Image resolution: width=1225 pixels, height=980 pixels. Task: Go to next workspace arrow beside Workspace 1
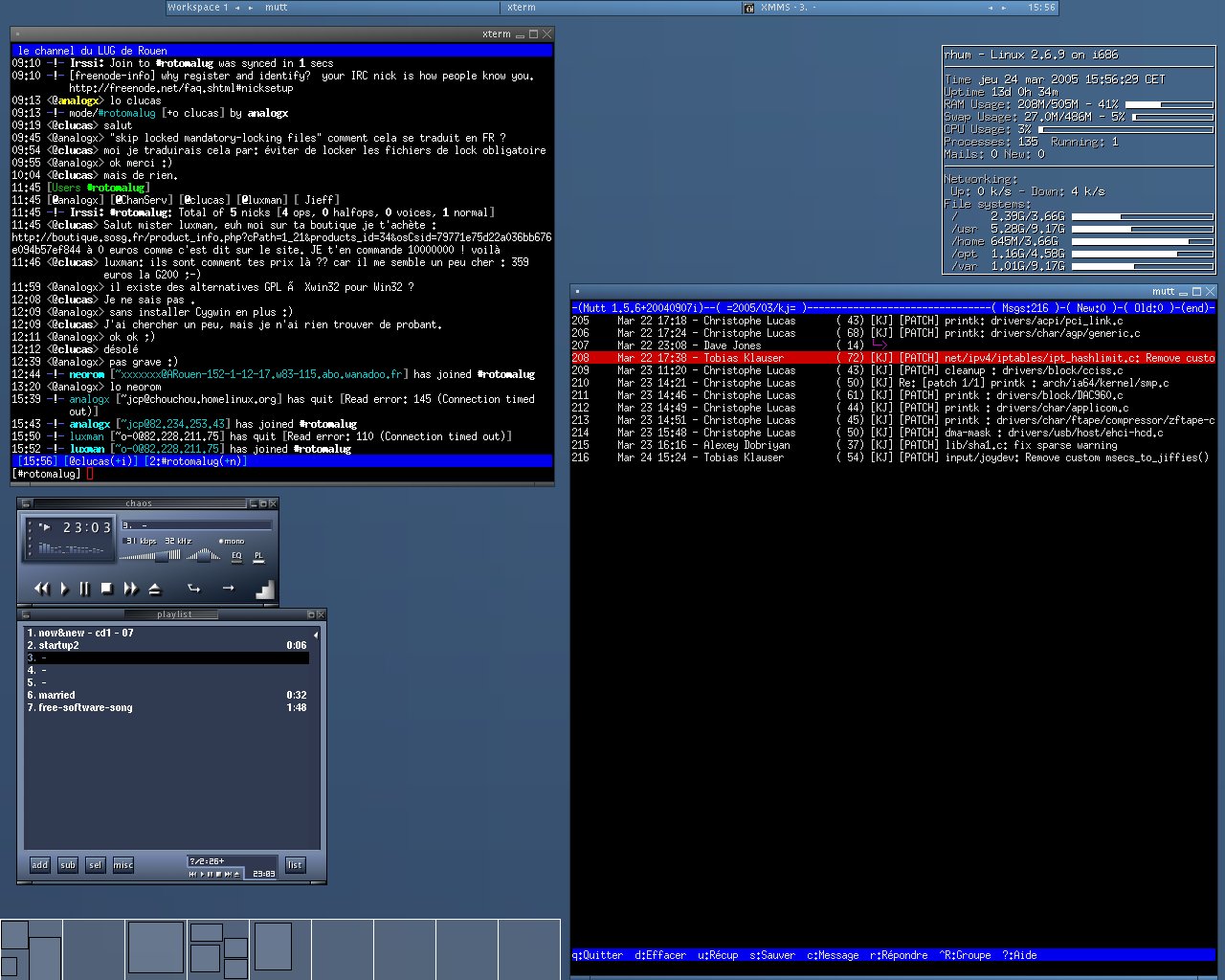pos(251,8)
